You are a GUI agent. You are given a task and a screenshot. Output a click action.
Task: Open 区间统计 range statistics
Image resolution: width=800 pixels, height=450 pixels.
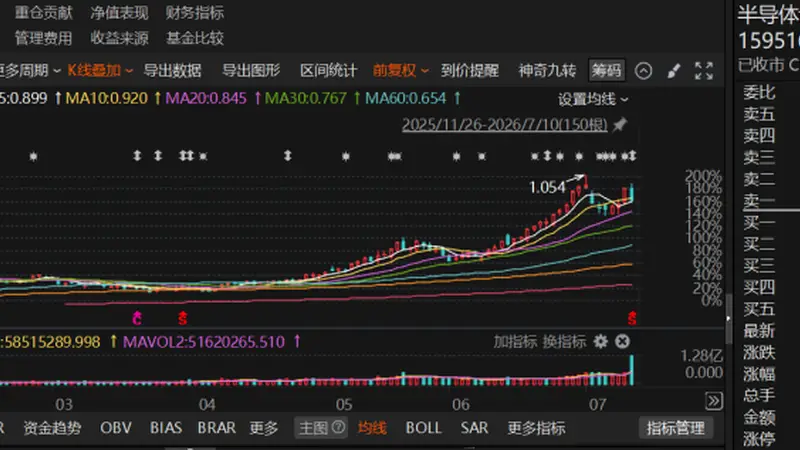click(329, 70)
